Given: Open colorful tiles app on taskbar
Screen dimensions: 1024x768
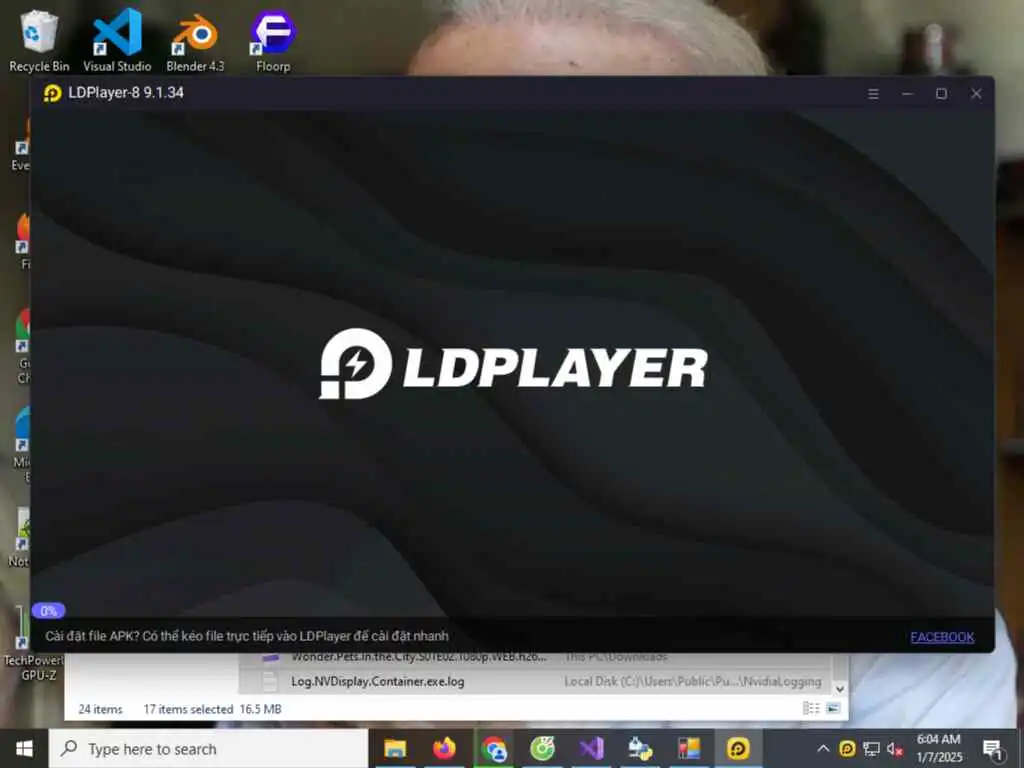Looking at the screenshot, I should [x=689, y=748].
